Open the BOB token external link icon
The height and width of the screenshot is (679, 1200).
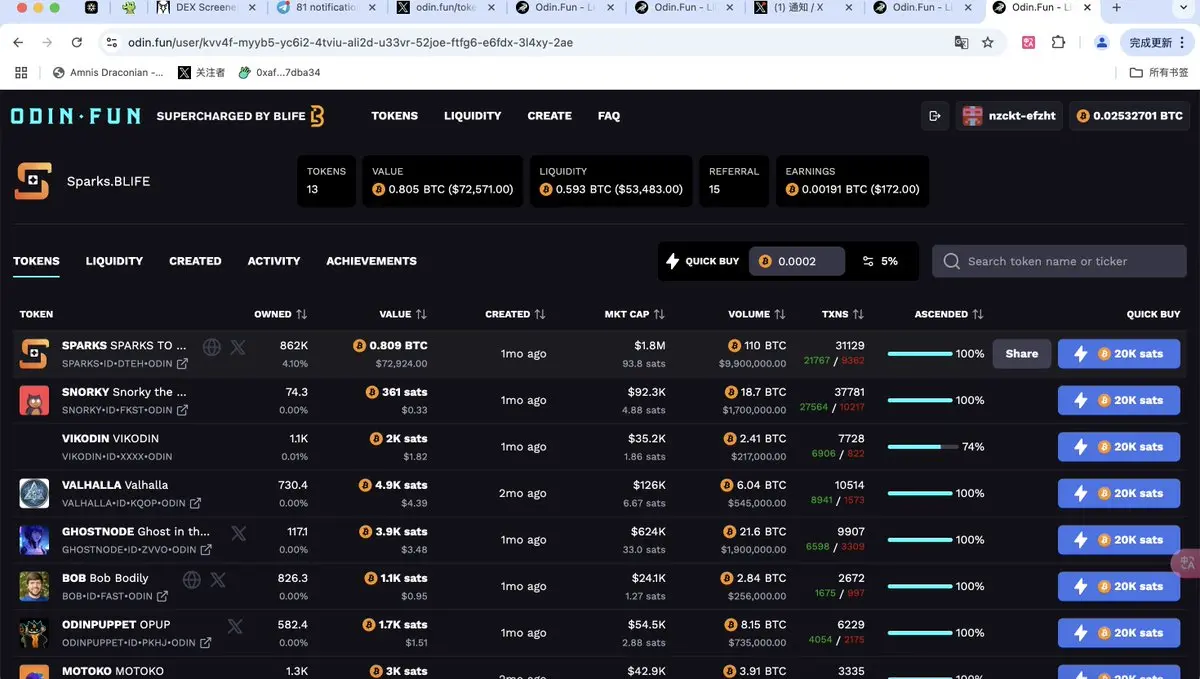coord(162,596)
